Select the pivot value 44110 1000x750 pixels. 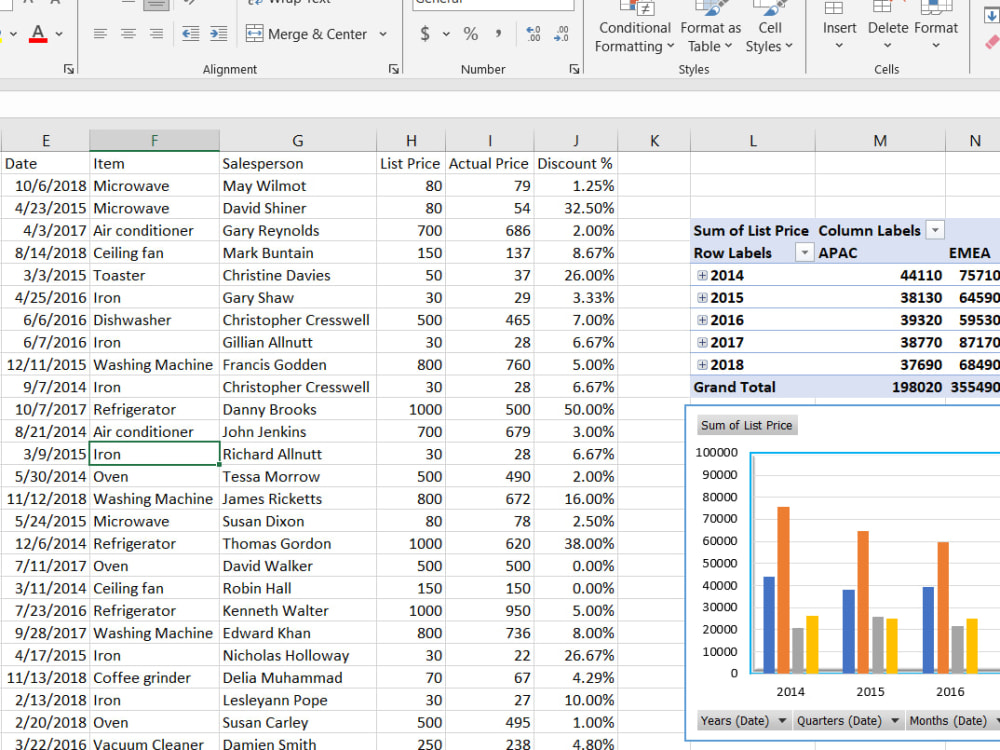(880, 276)
